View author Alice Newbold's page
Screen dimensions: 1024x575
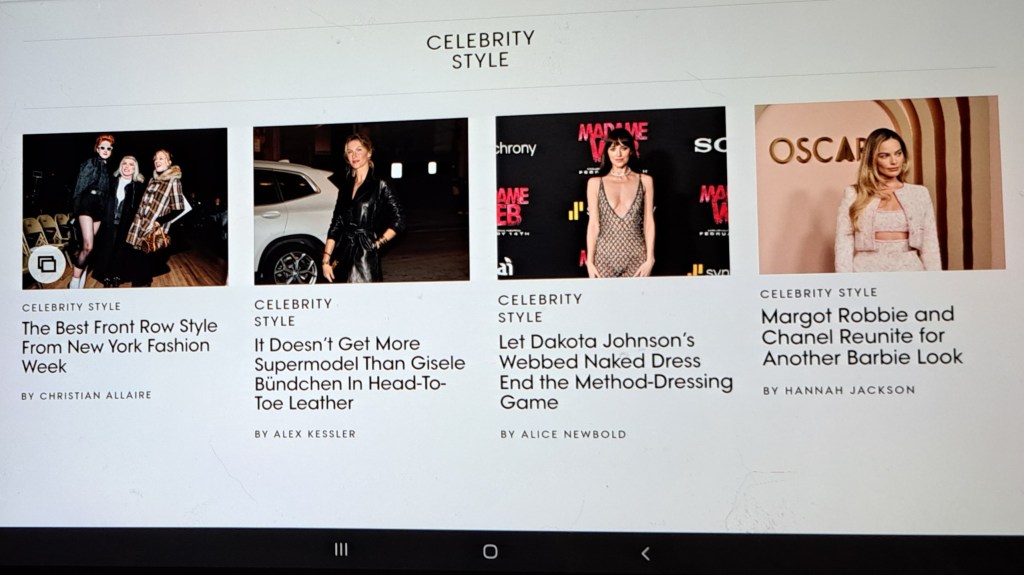tap(563, 434)
